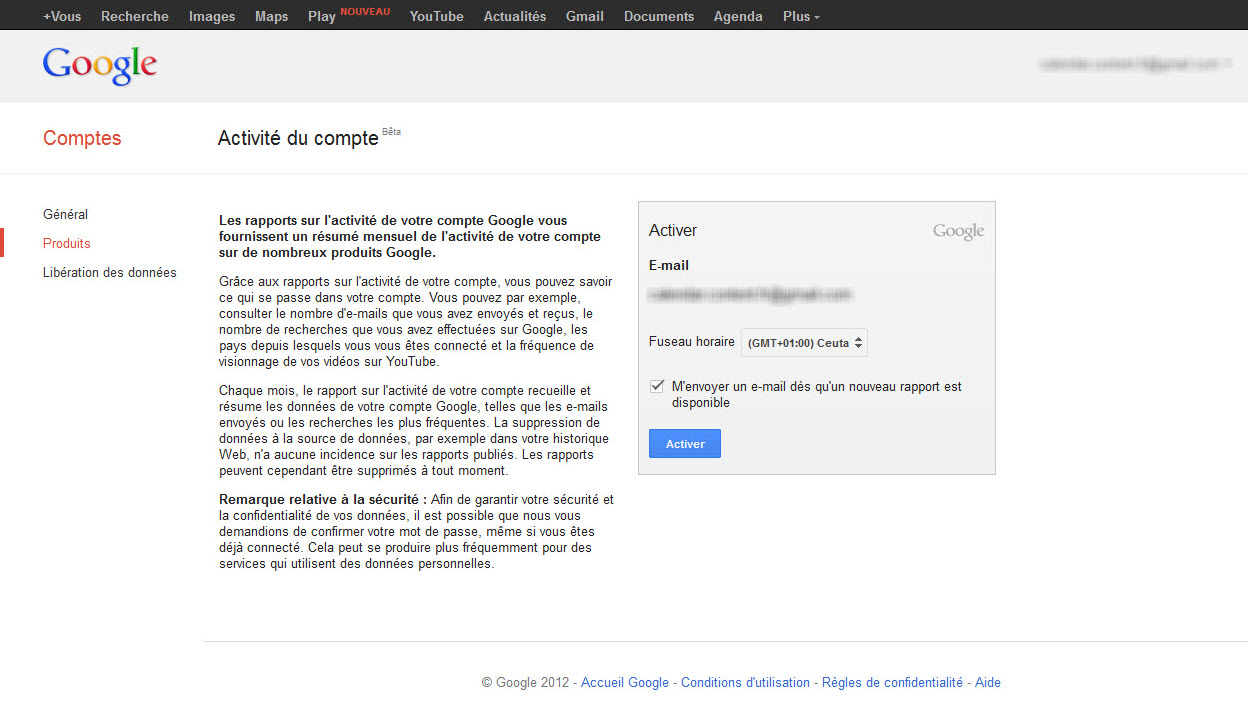Open Maps from the top navigation
The height and width of the screenshot is (707, 1248).
pos(271,16)
